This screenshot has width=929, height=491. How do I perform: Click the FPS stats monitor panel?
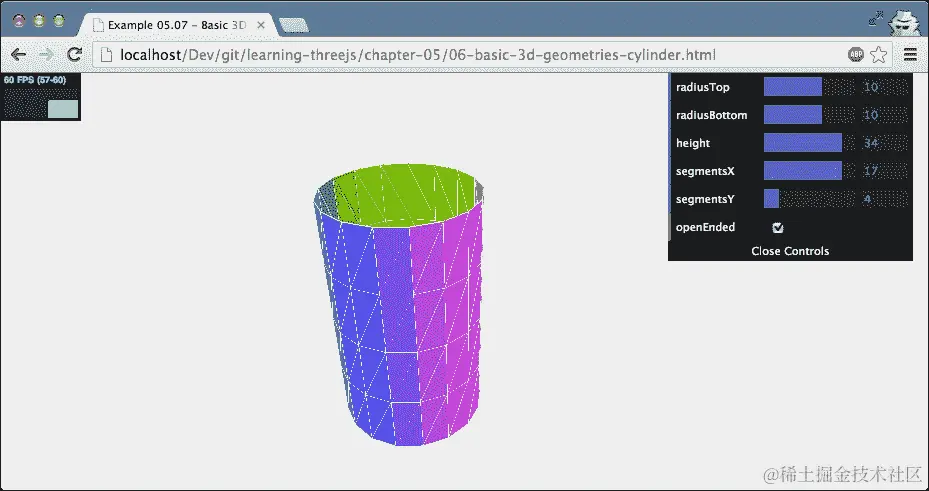pos(40,97)
